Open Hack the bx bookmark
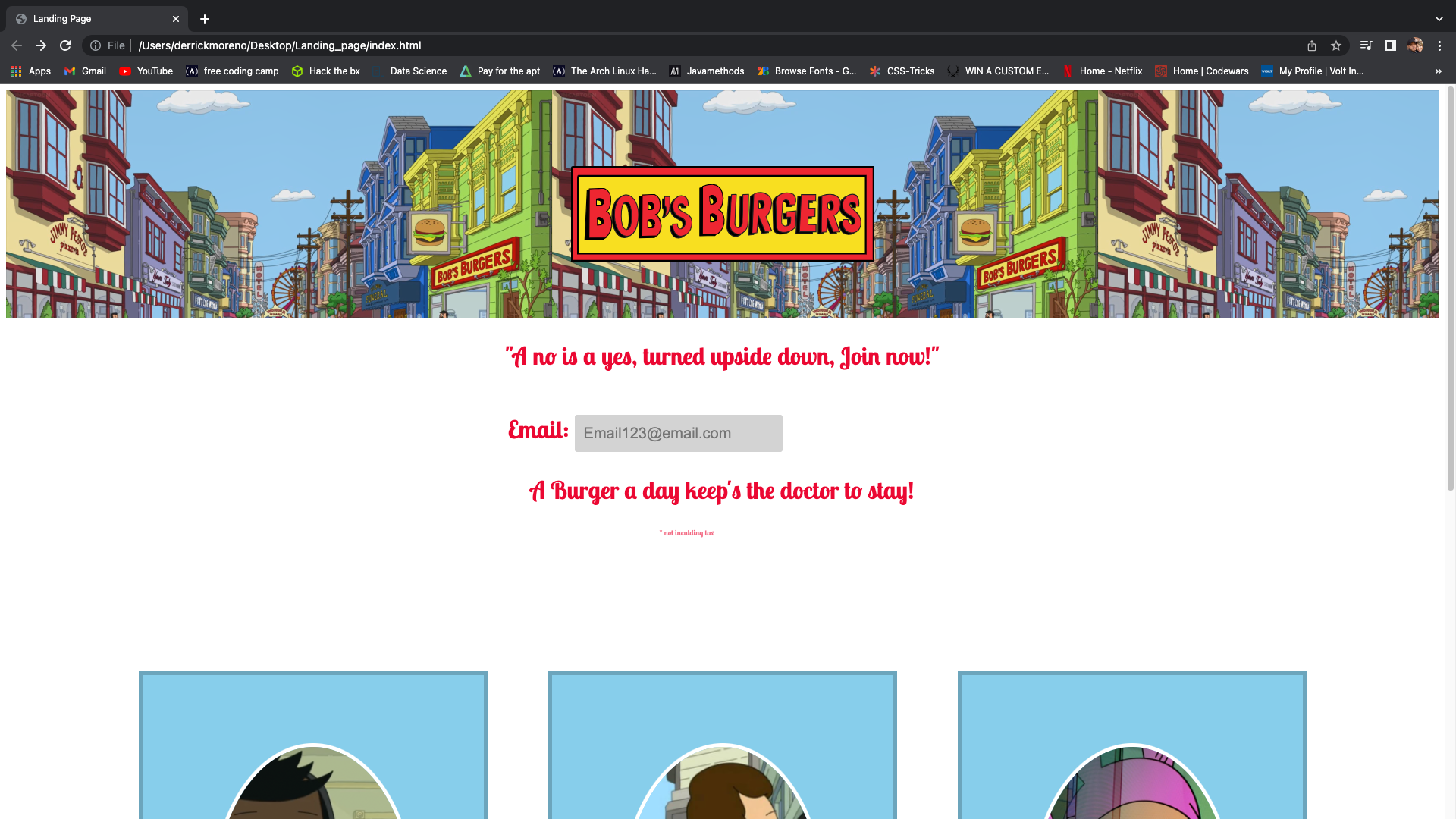 326,71
